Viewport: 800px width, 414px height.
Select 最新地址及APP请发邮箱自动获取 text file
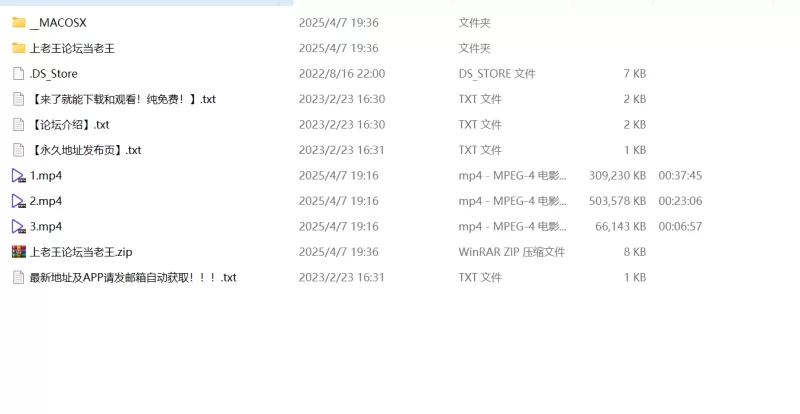pos(133,277)
